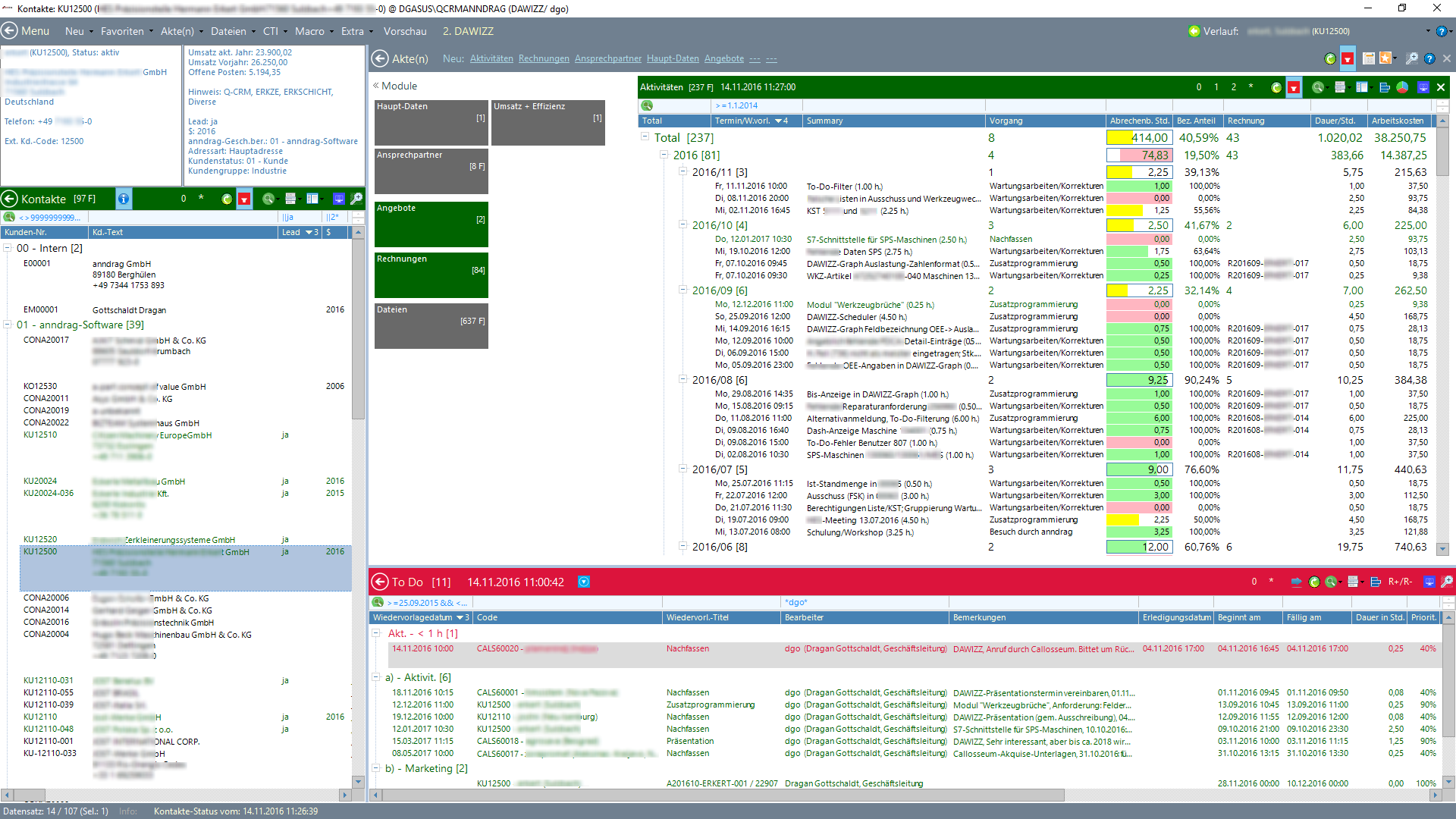Open the green Rechnungen module tile

tap(431, 275)
